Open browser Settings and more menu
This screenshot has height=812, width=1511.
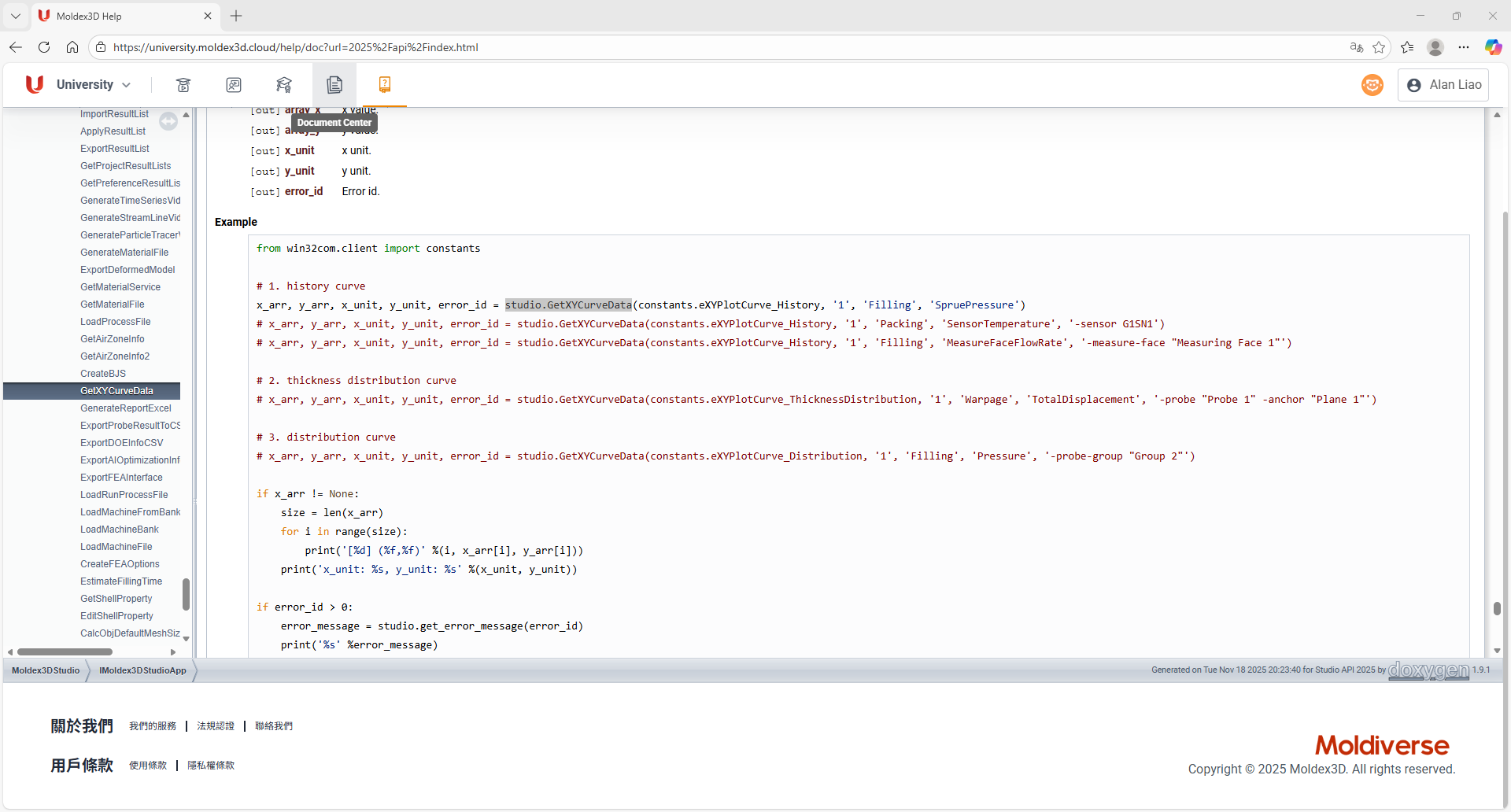click(1464, 47)
